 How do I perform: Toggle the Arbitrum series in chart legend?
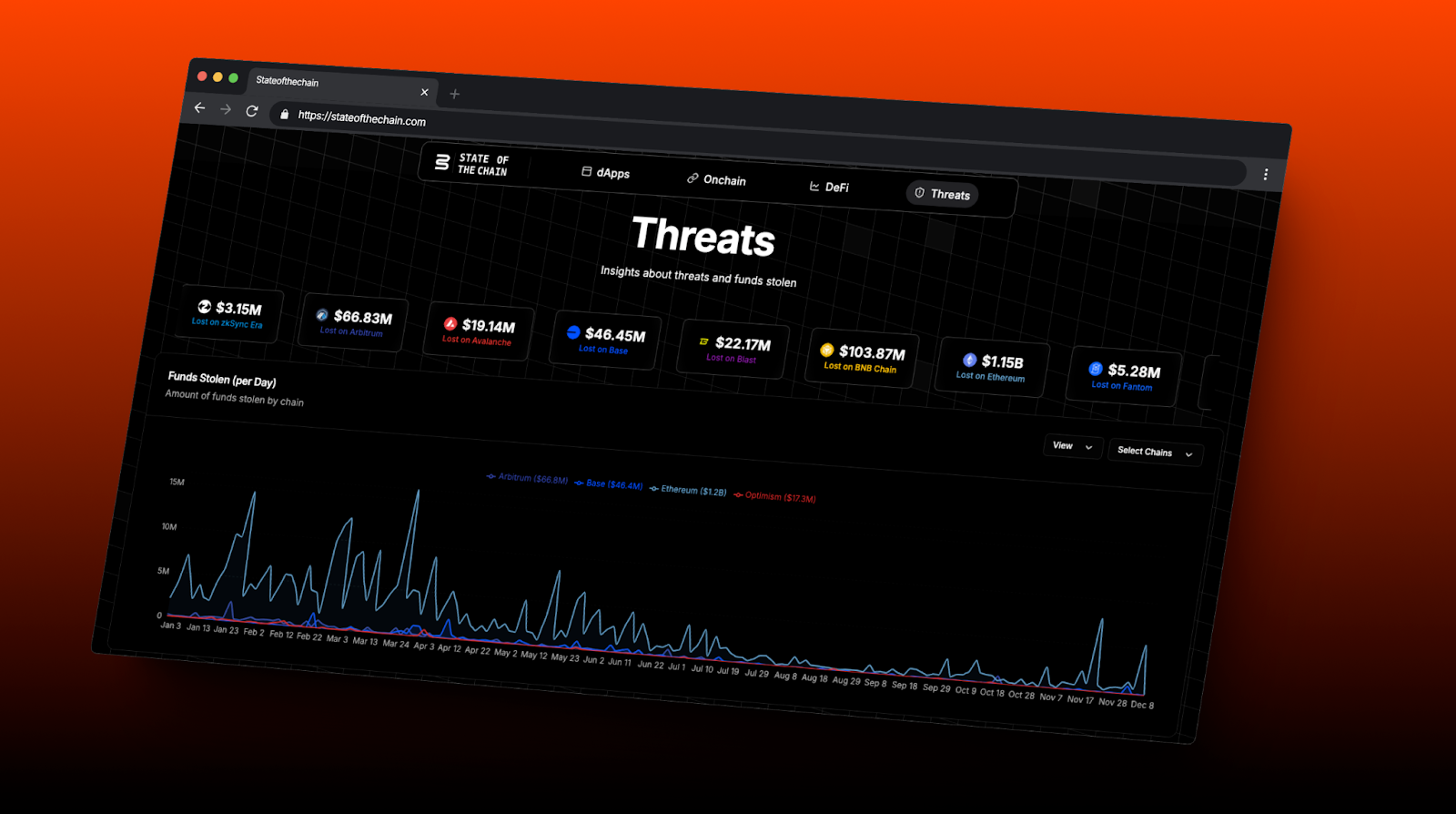coord(528,478)
